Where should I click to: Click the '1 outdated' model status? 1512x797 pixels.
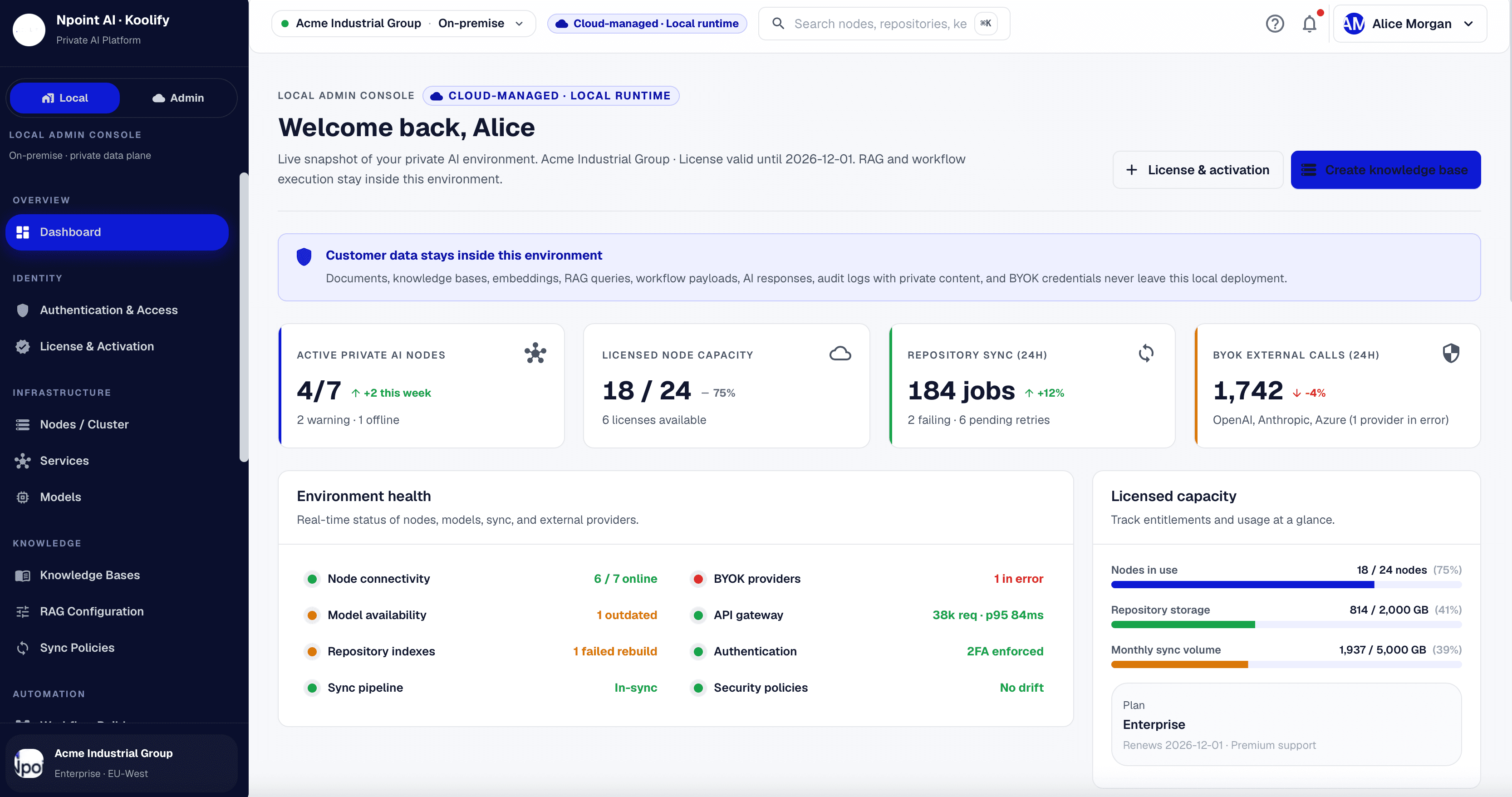point(626,615)
